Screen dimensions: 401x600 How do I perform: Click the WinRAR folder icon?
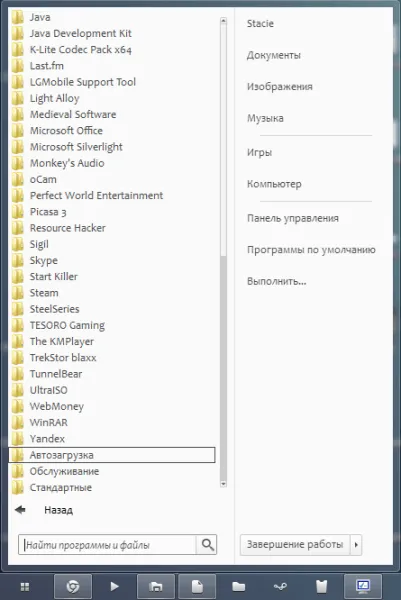coord(18,423)
